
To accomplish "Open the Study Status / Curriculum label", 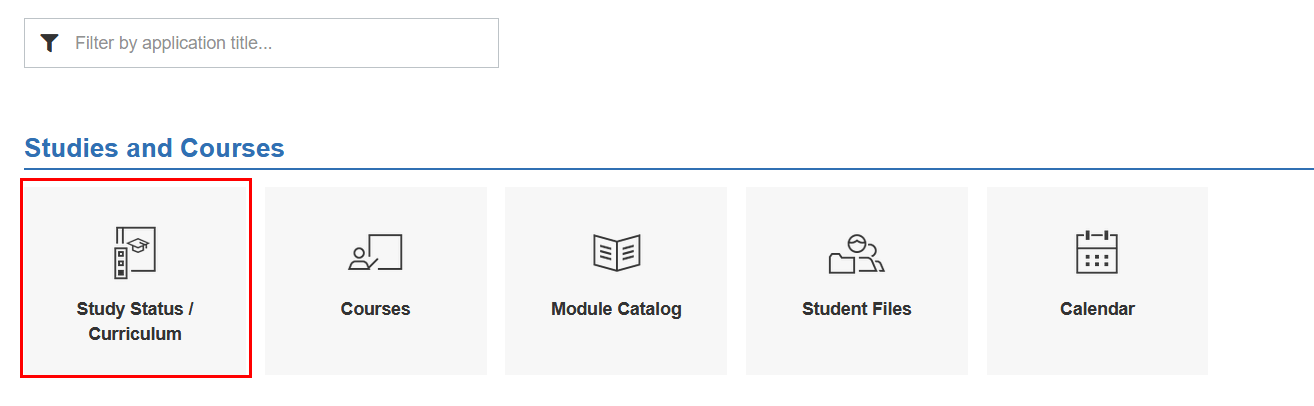I will click(135, 322).
